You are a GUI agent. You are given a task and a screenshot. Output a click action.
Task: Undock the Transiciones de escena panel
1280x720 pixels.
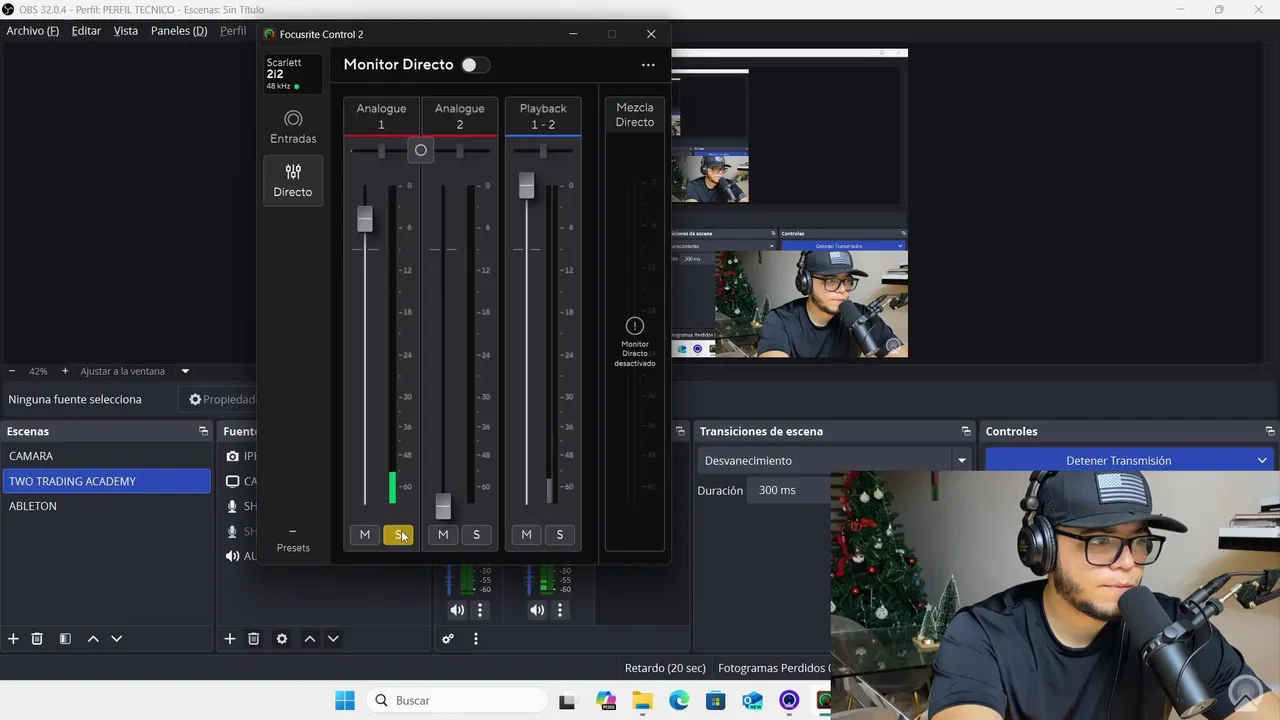pos(966,431)
